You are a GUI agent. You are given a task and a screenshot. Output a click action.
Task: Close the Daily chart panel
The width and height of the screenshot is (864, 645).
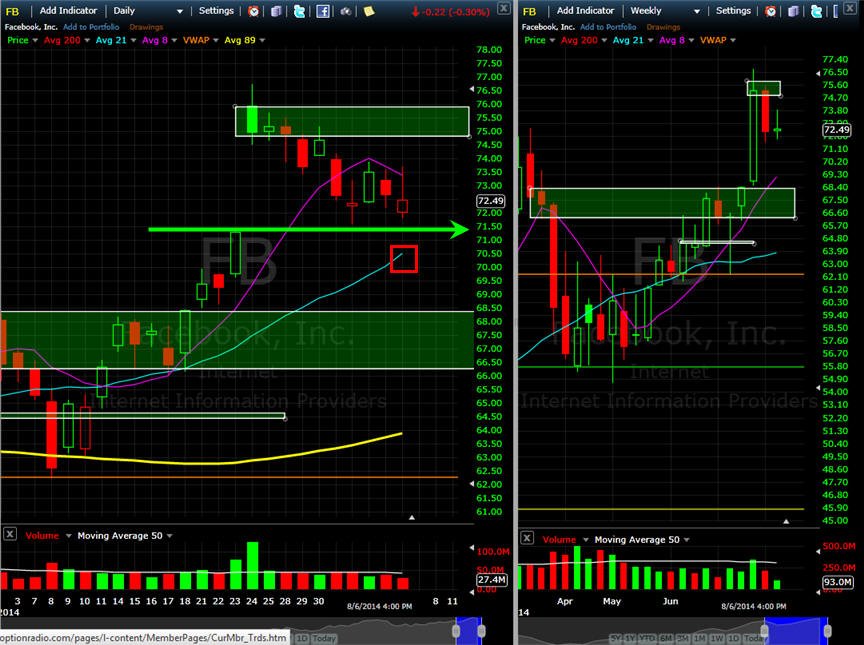[x=504, y=8]
